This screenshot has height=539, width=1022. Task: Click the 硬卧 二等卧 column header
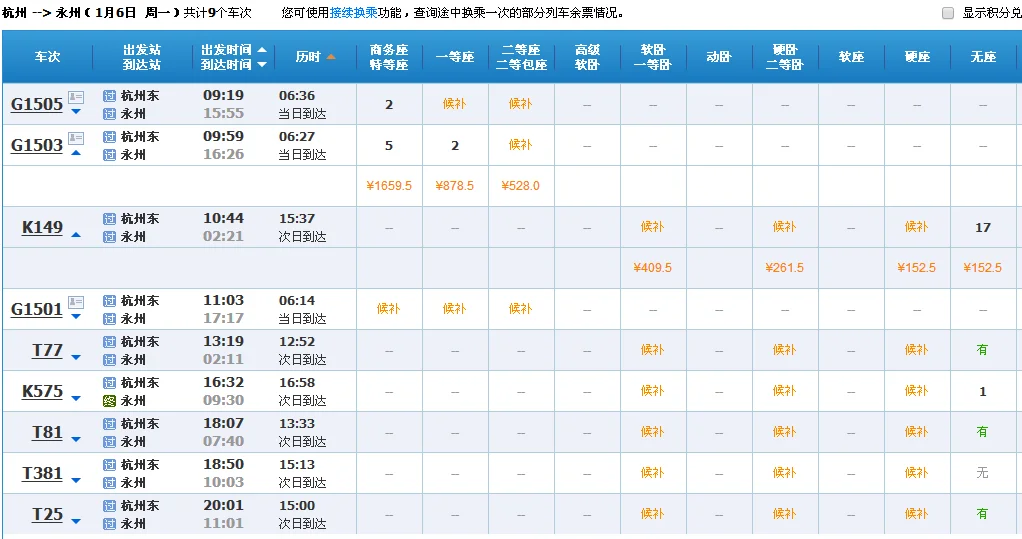point(785,57)
